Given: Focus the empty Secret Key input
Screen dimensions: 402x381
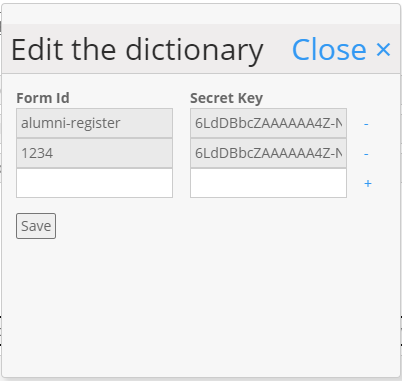Looking at the screenshot, I should click(268, 183).
